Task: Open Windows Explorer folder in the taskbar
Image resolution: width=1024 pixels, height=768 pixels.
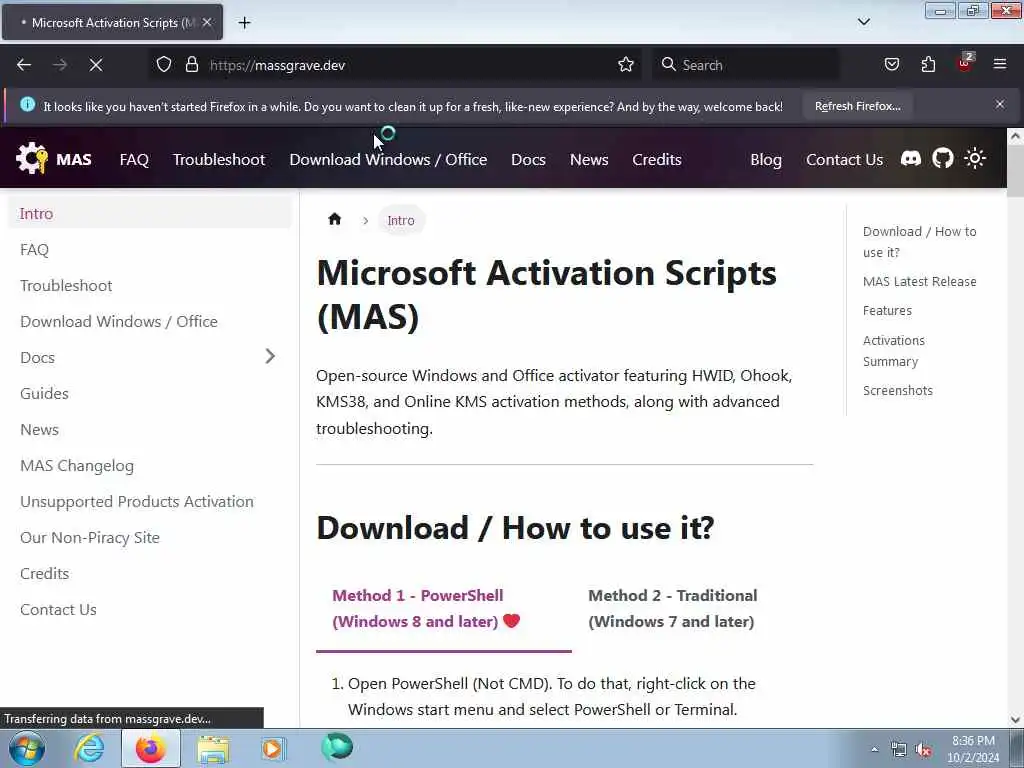Action: [x=214, y=749]
